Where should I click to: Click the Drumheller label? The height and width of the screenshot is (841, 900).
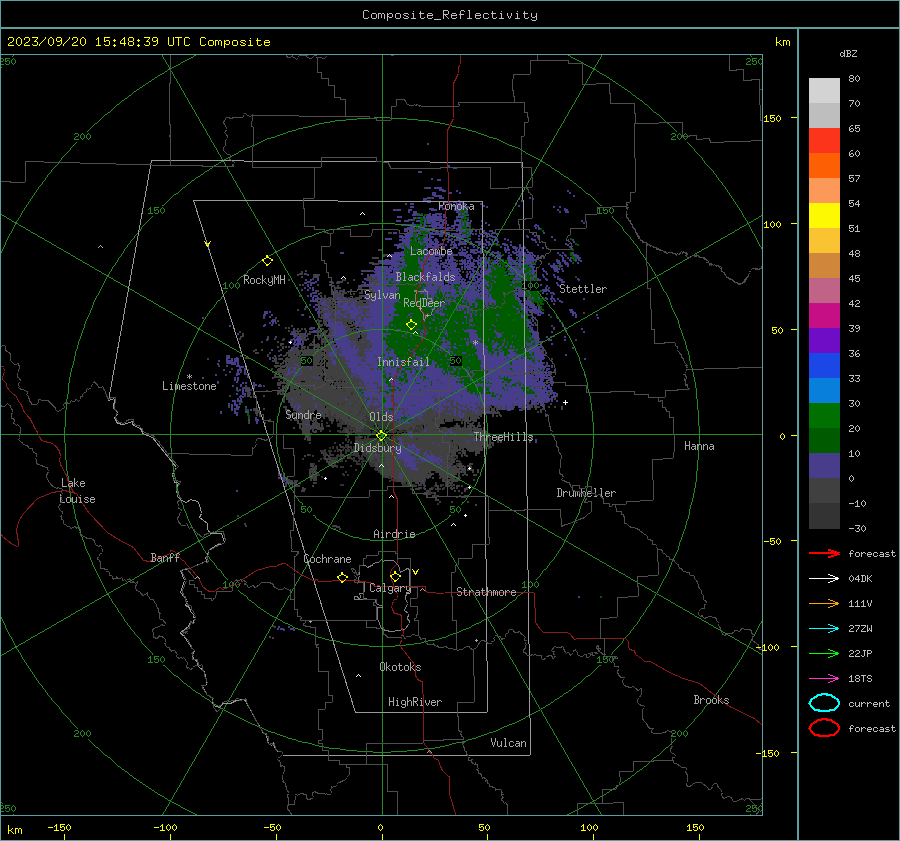[x=586, y=493]
